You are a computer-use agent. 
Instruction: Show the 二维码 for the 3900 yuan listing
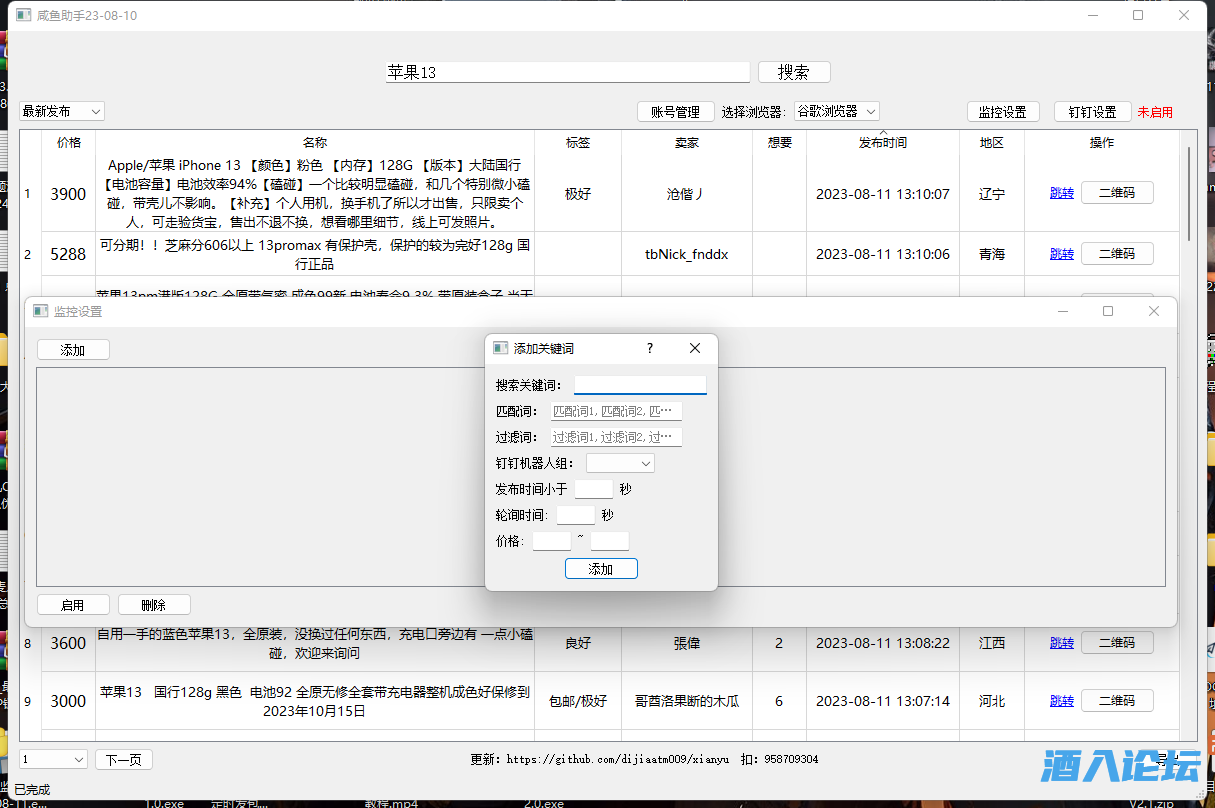coord(1117,192)
